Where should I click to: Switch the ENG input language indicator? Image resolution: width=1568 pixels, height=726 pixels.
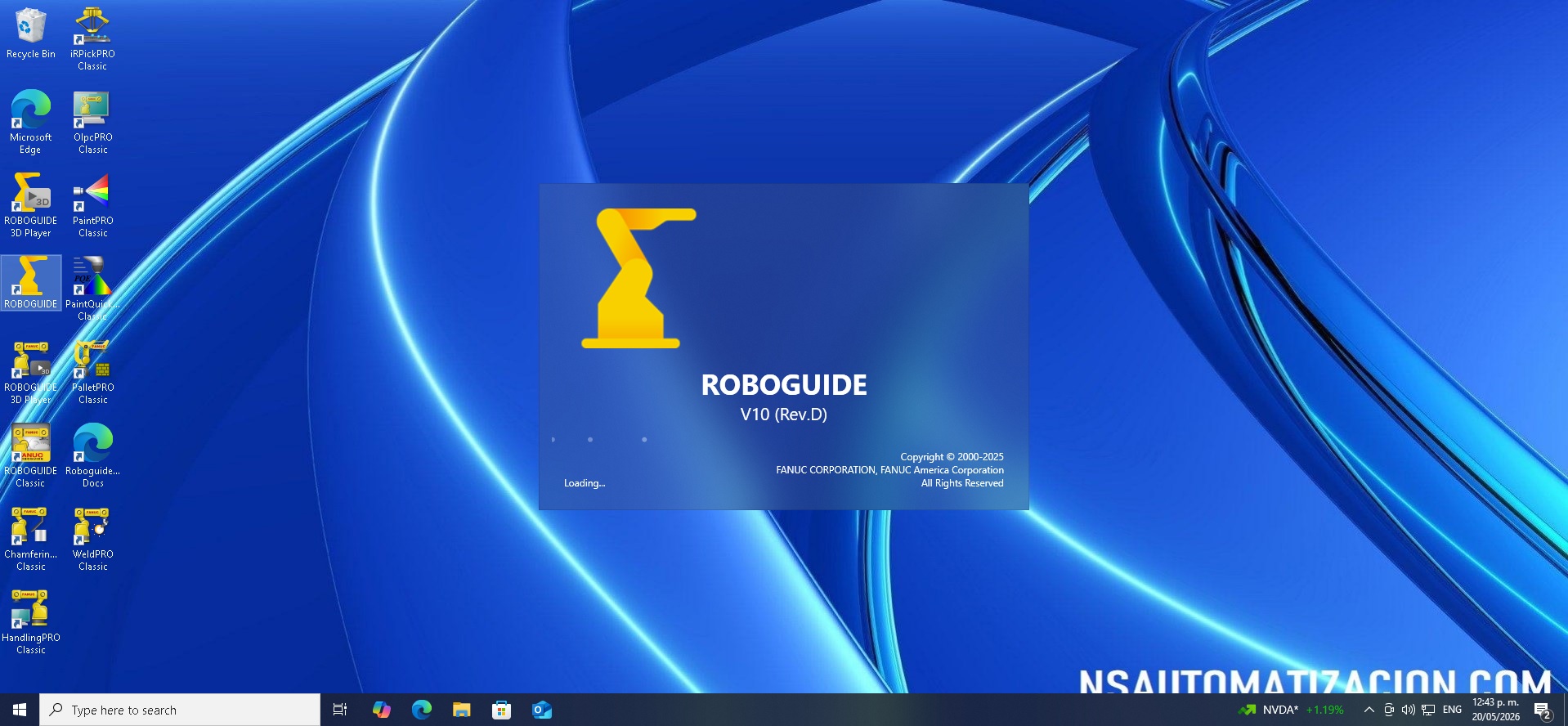pyautogui.click(x=1452, y=710)
